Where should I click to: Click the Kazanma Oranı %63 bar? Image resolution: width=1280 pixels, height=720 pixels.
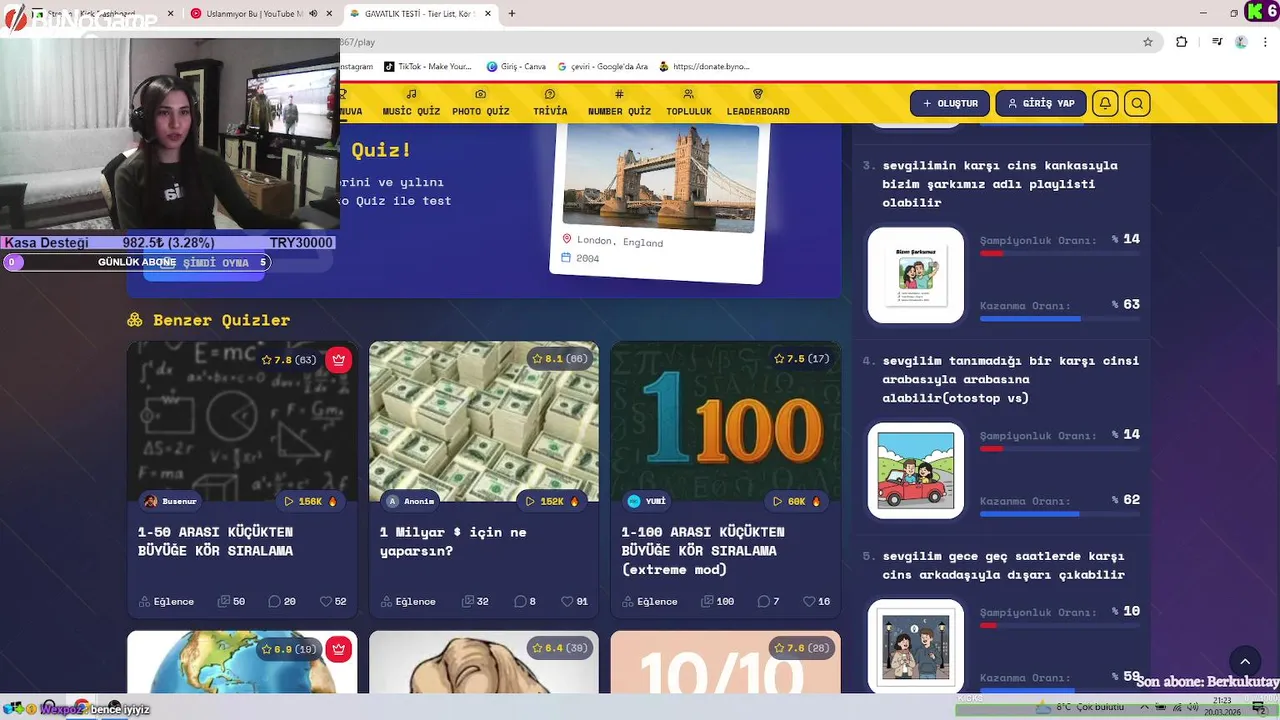click(1060, 319)
